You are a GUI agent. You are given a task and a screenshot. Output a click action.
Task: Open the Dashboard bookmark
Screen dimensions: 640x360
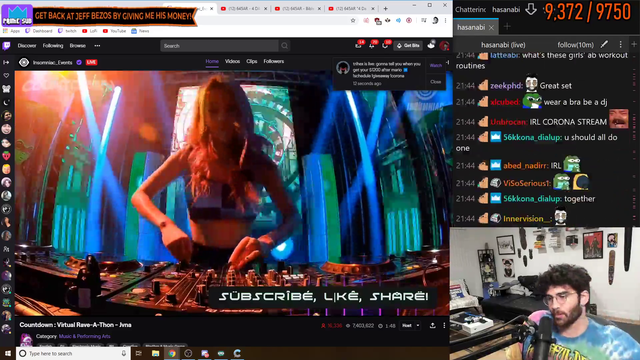pos(39,31)
